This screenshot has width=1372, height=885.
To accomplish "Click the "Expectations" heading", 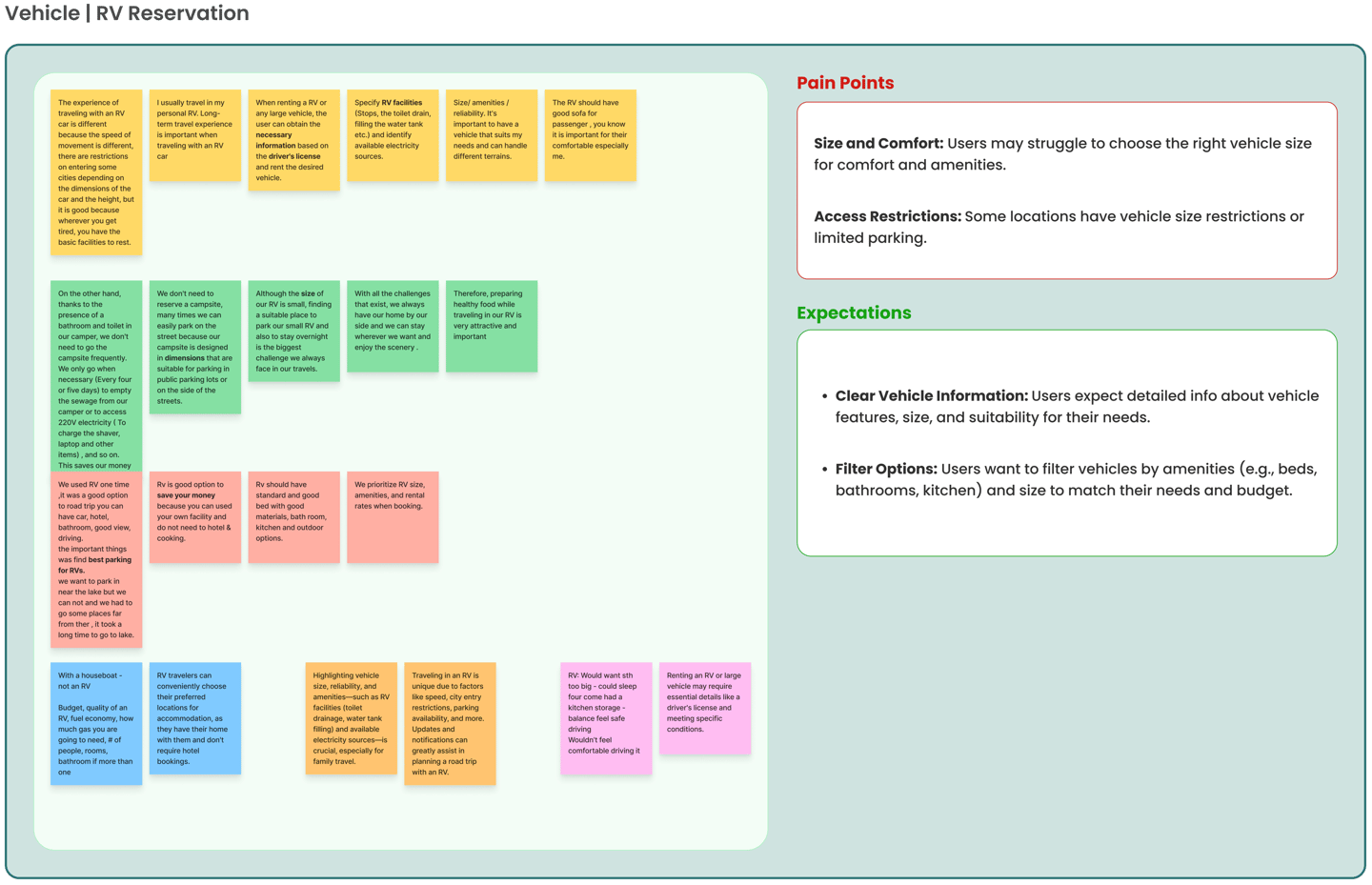I will 854,313.
